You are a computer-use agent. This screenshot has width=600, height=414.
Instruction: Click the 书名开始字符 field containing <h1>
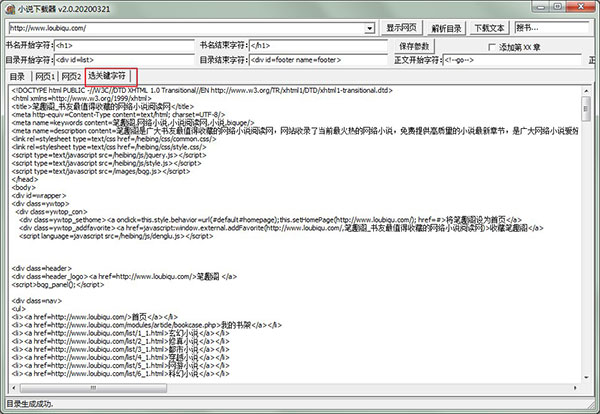tap(124, 46)
